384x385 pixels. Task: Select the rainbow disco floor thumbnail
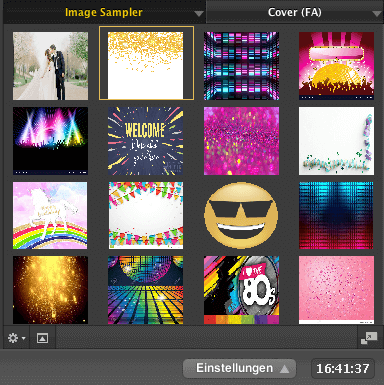point(146,290)
